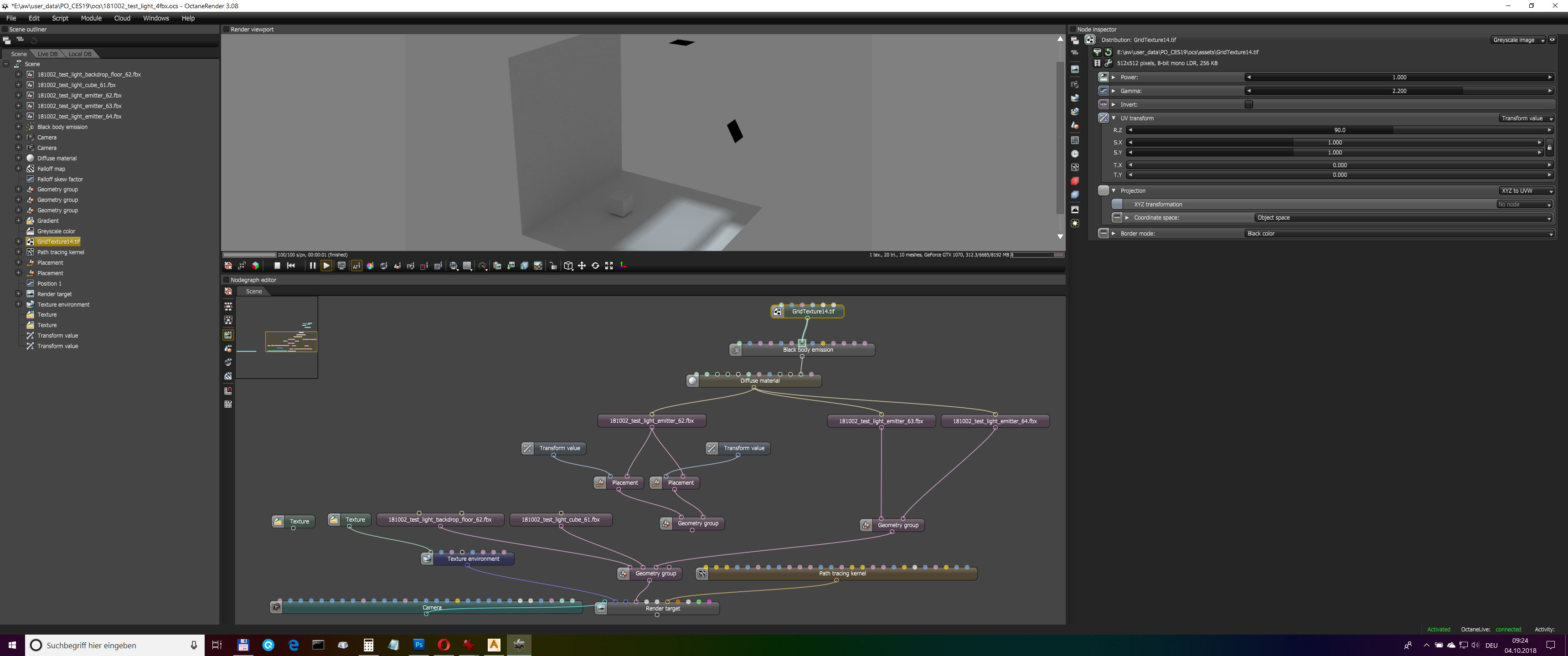This screenshot has height=656, width=1568.
Task: Click the scale lock aspect icon
Action: (1549, 147)
